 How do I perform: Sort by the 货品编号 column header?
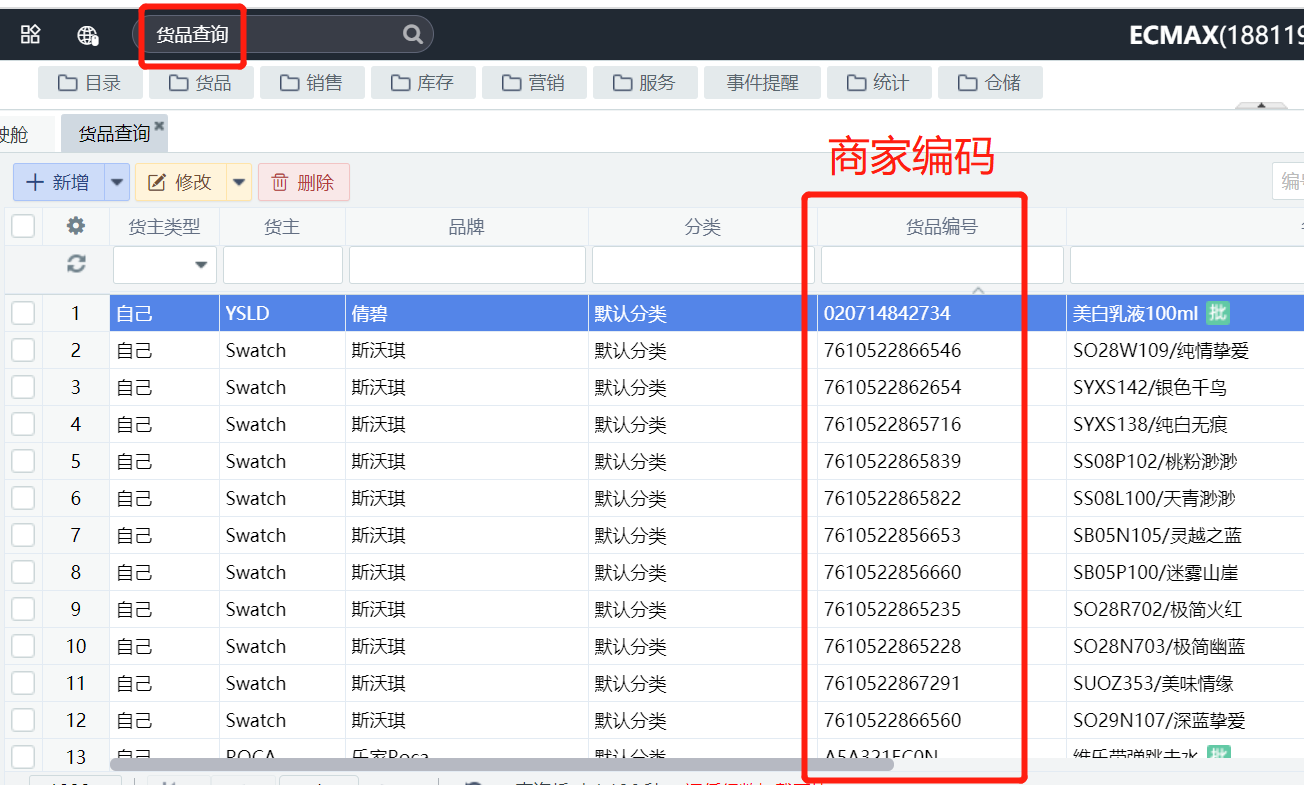942,227
